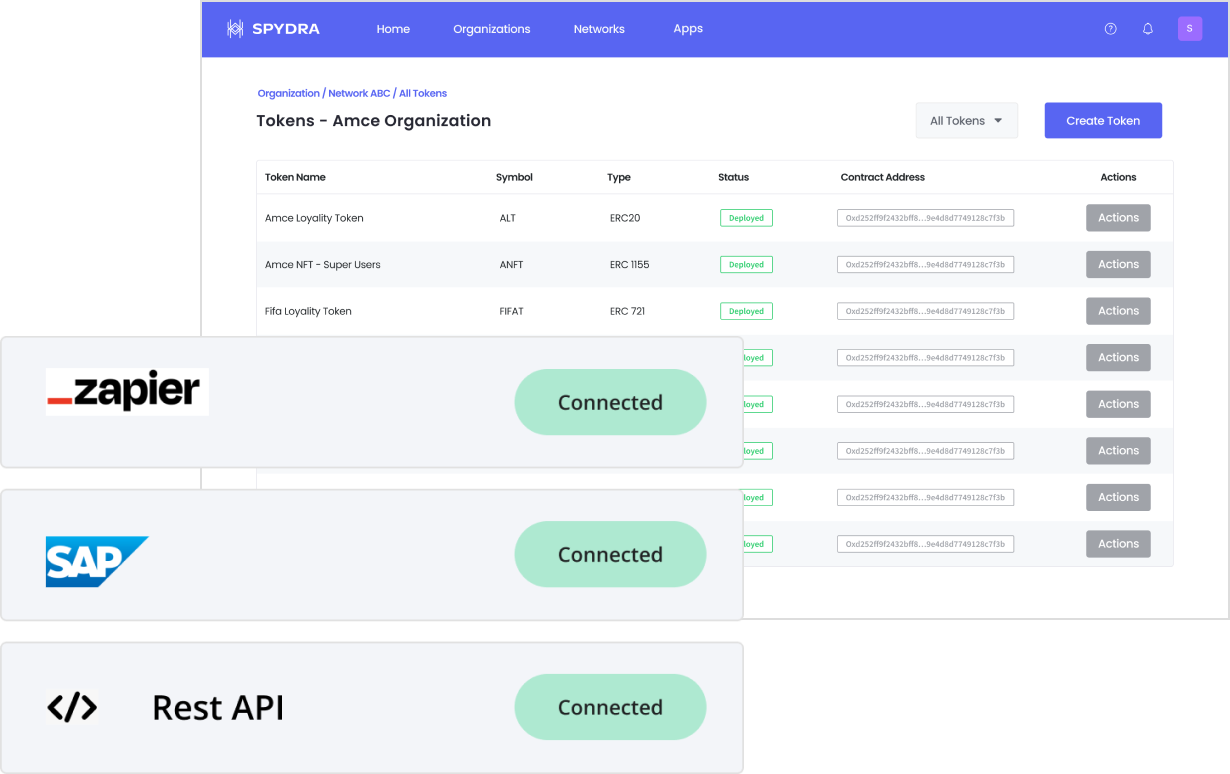
Task: Toggle the Zapier Connected status pill
Action: coord(610,402)
